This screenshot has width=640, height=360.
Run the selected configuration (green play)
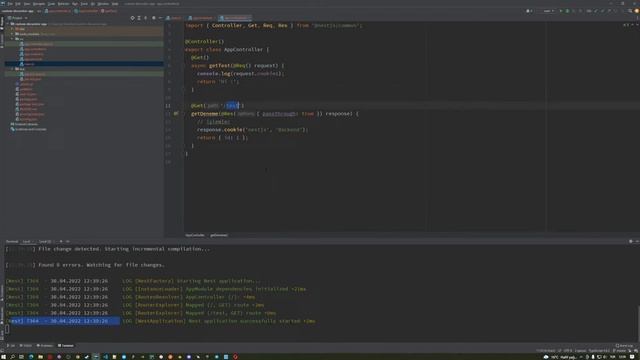[x=561, y=11]
